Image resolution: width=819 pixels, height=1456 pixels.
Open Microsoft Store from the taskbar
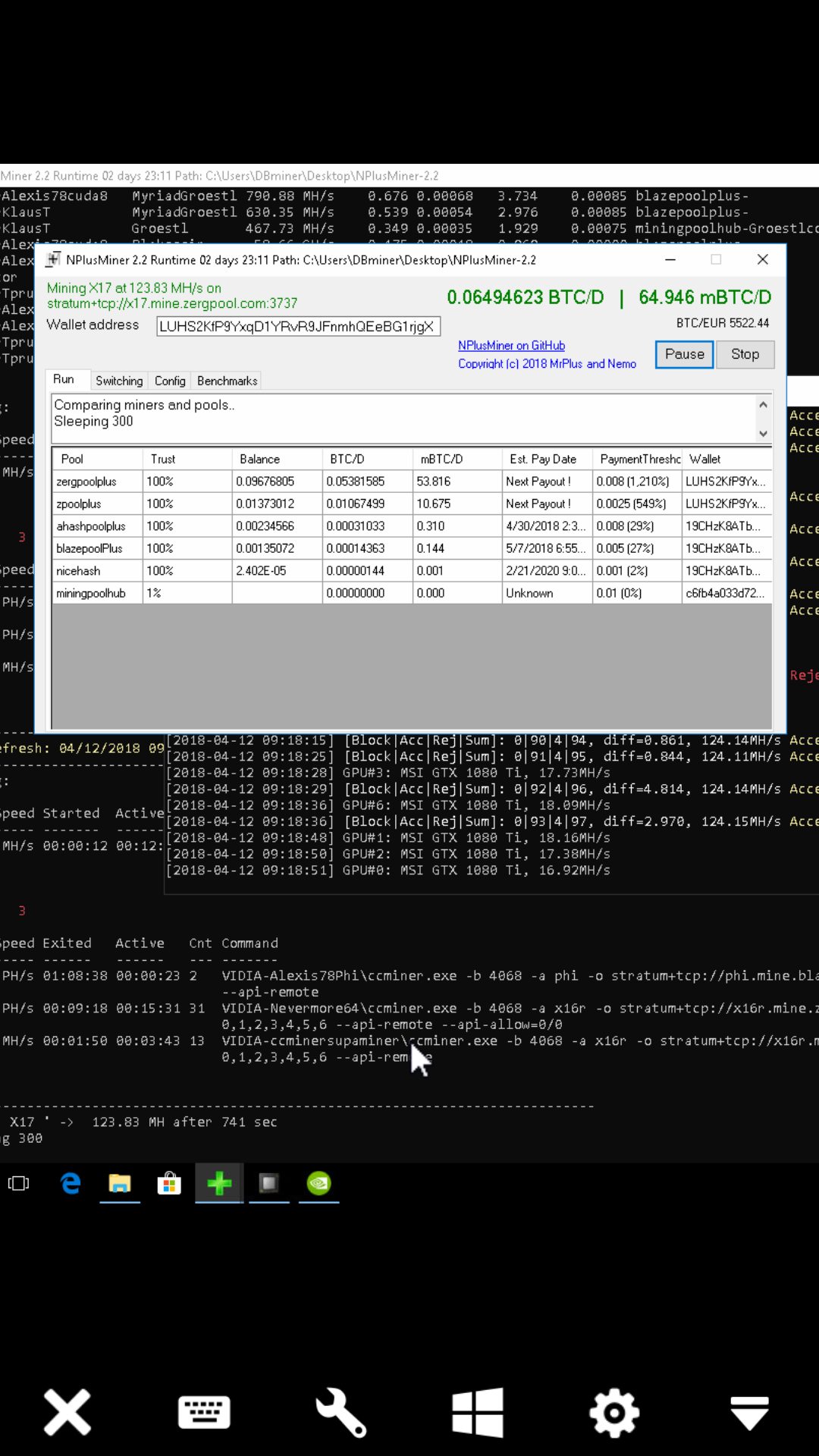coord(169,1183)
